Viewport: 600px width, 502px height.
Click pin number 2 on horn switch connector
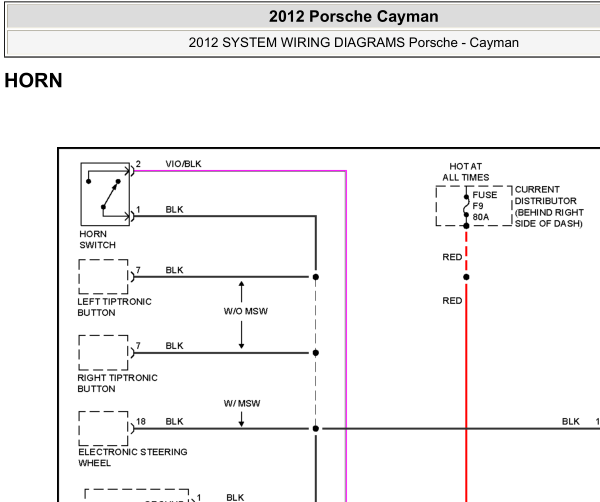138,164
